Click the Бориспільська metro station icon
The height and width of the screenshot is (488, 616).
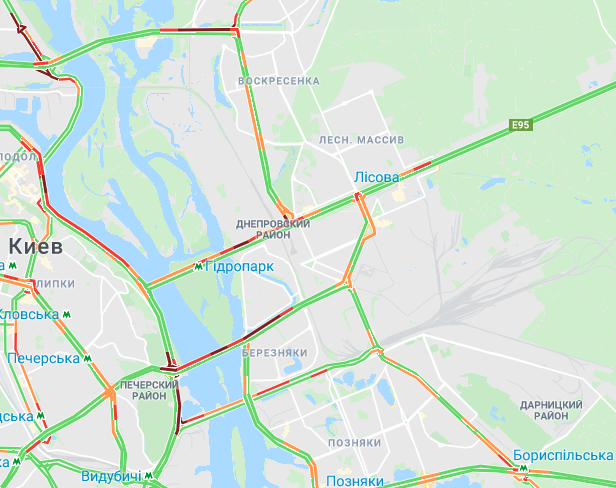pos(523,468)
